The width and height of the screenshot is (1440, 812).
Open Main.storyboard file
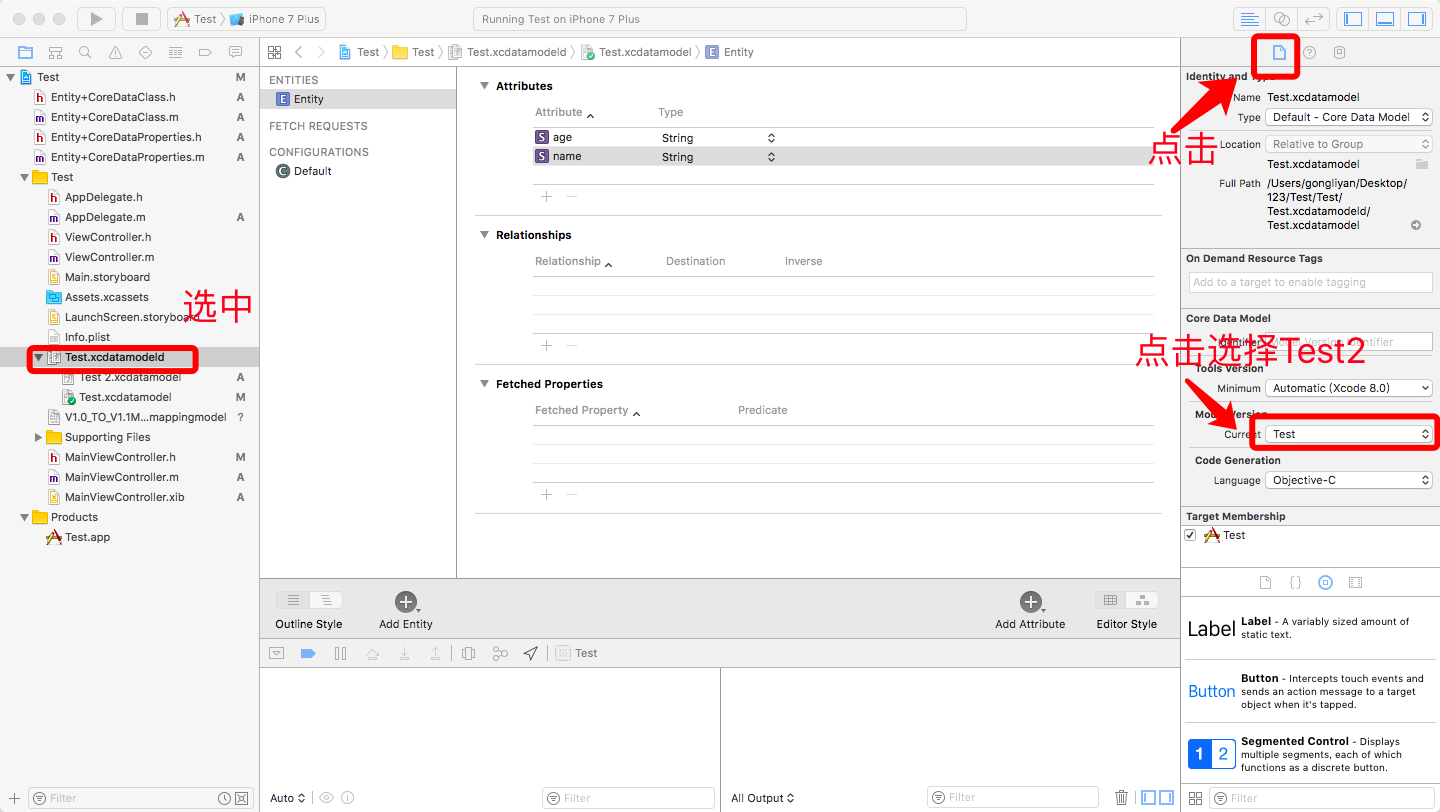pyautogui.click(x=107, y=277)
